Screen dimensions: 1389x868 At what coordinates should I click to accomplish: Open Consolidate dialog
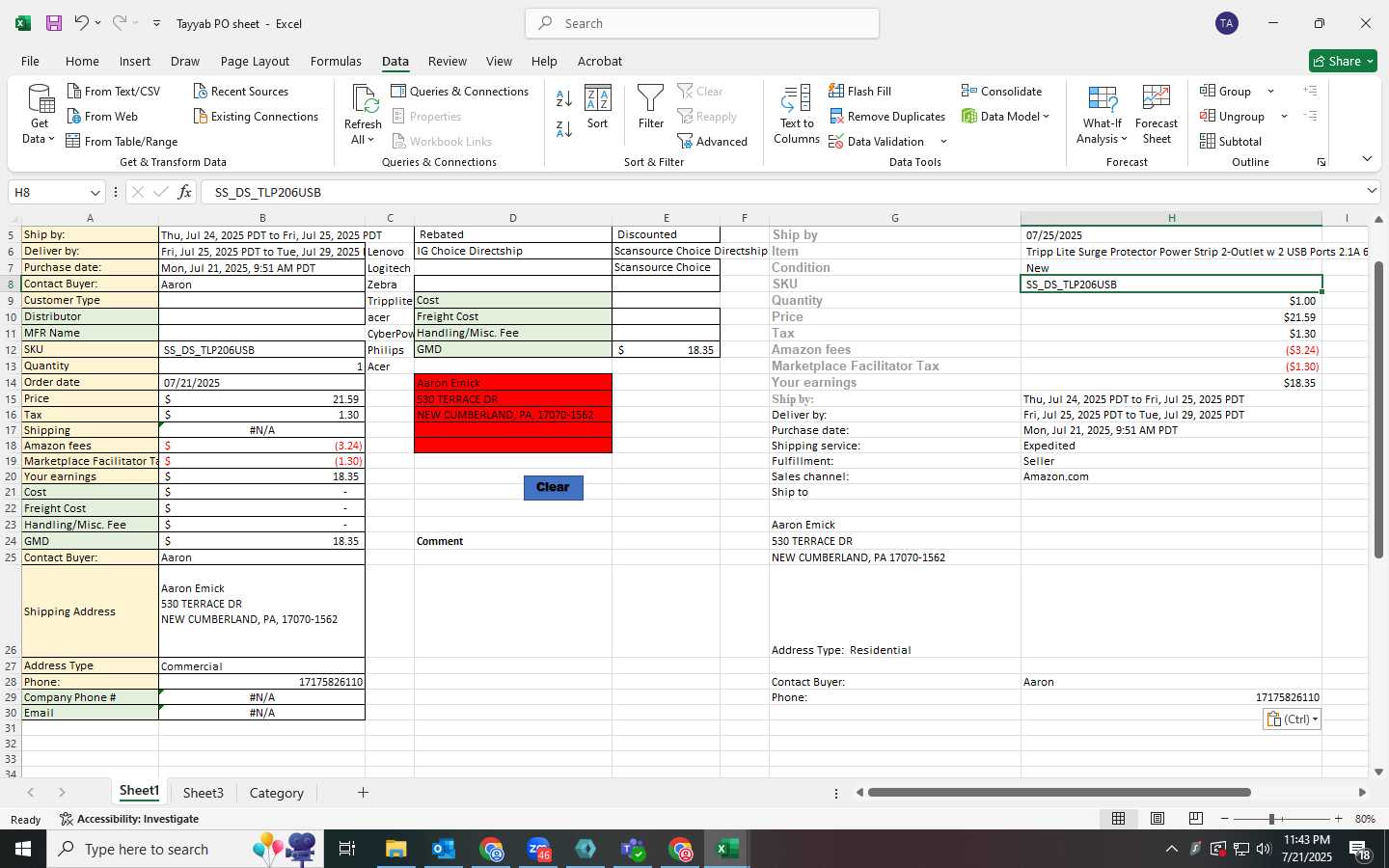click(x=1001, y=92)
